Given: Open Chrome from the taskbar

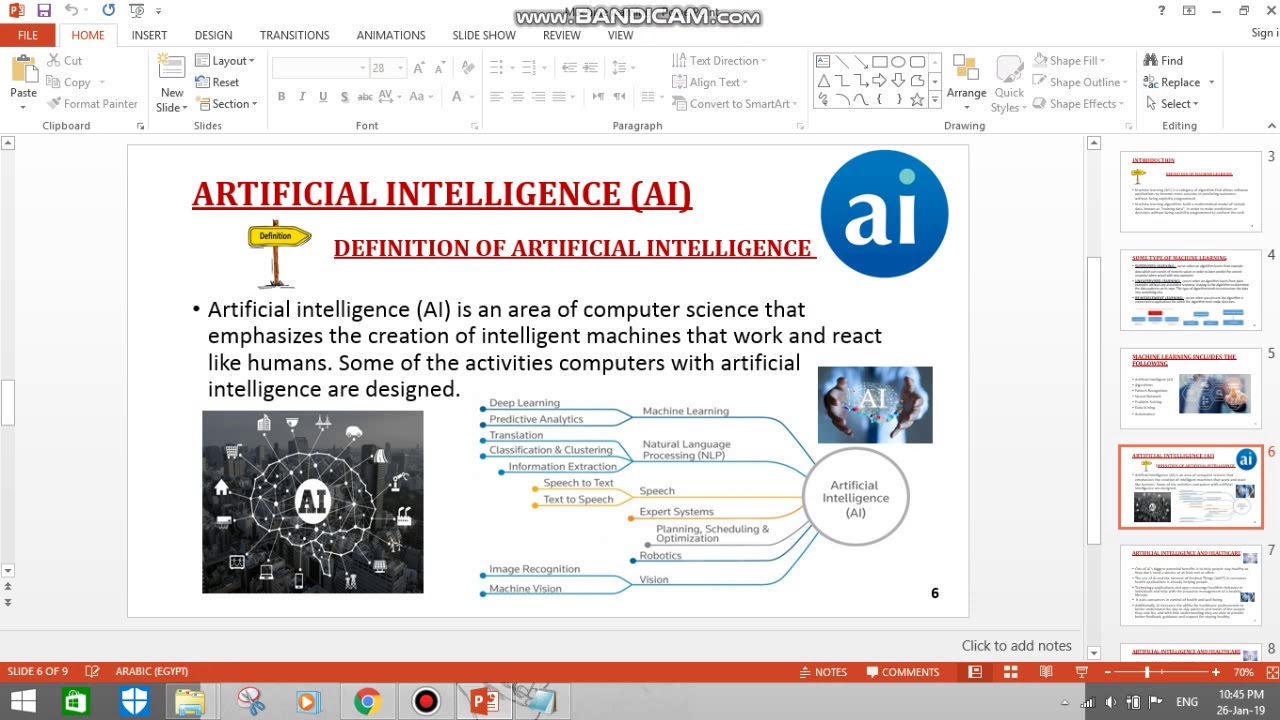Looking at the screenshot, I should tap(367, 702).
